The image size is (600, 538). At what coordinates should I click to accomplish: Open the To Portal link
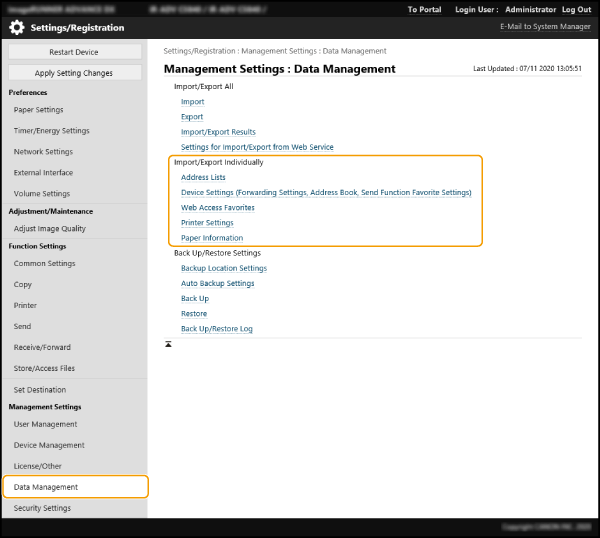[x=424, y=9]
